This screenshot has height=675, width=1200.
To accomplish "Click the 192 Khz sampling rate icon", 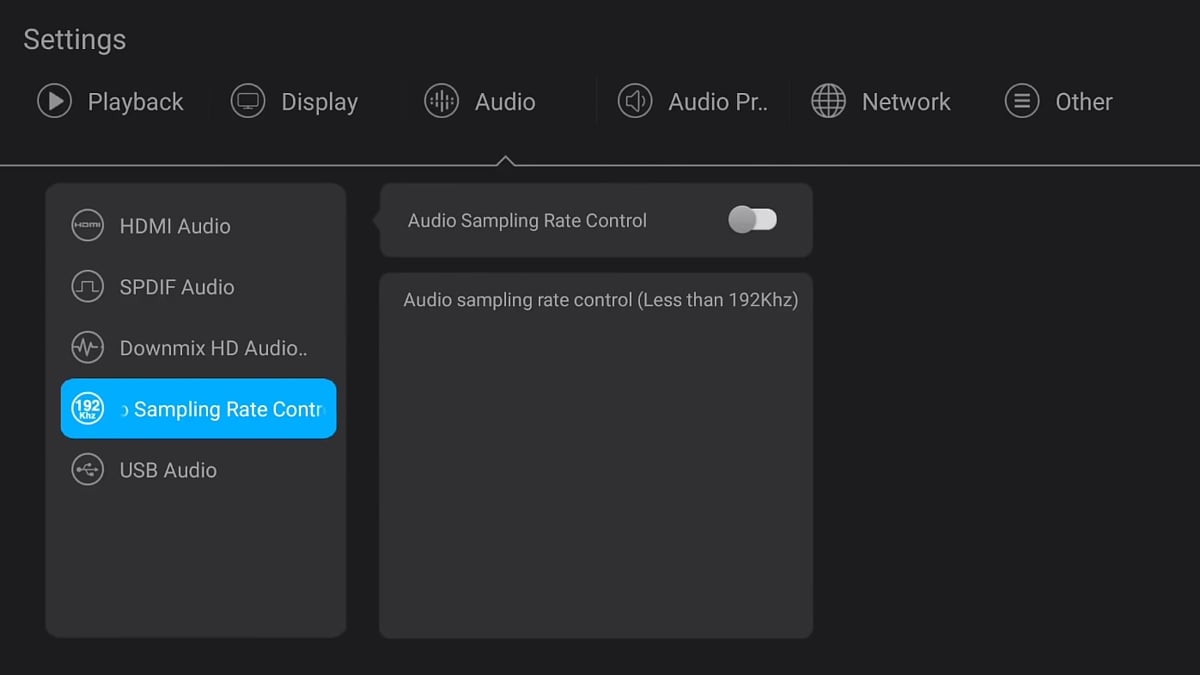I will 88,408.
